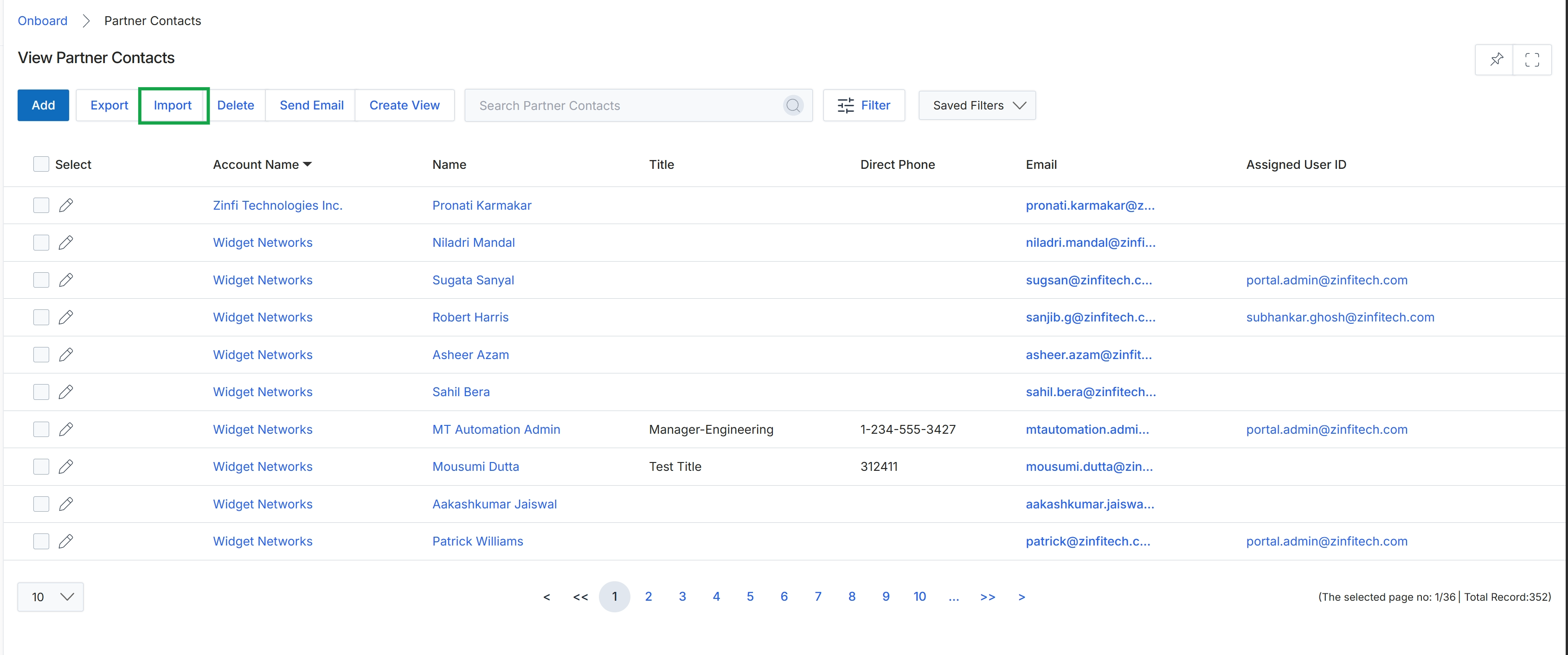Click the Email column header
The image size is (1568, 655).
1041,164
